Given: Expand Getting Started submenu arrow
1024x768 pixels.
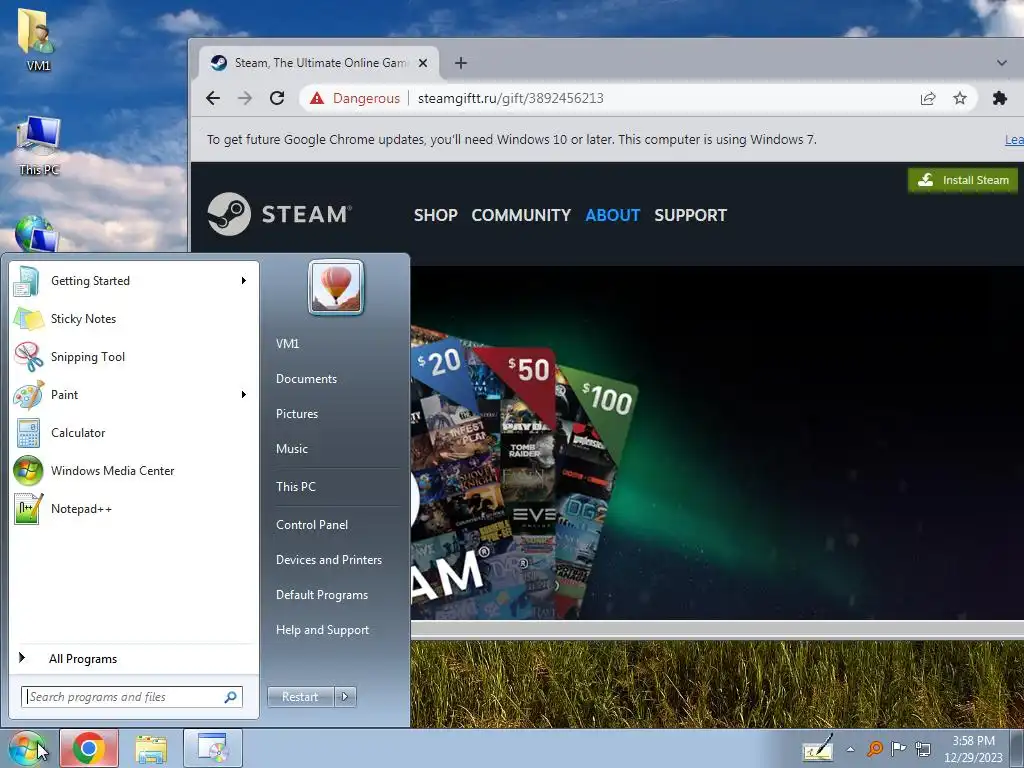Looking at the screenshot, I should point(244,281).
